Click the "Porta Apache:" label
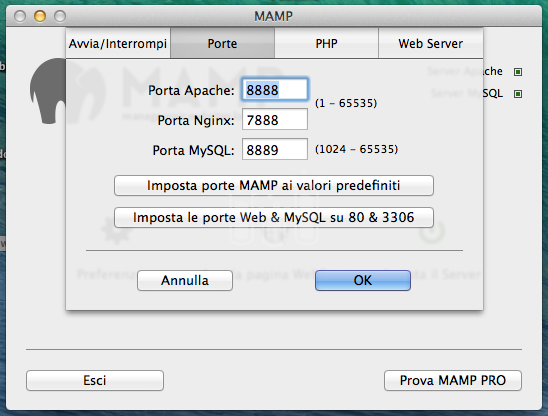The height and width of the screenshot is (416, 548). (191, 91)
